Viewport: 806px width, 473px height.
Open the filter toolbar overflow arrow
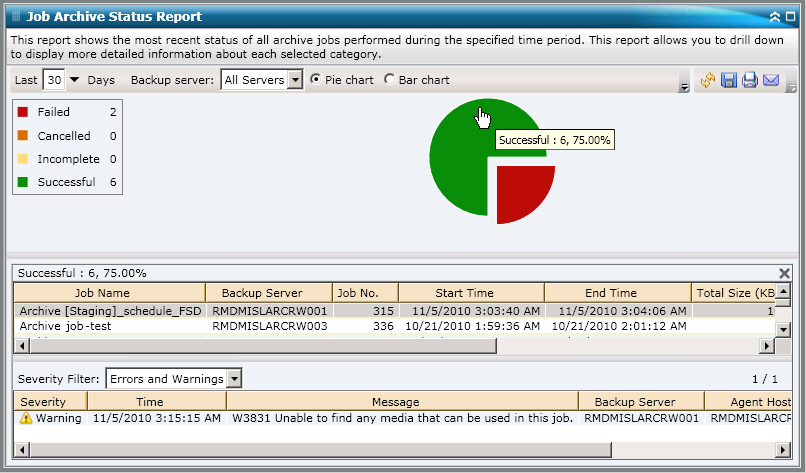684,87
